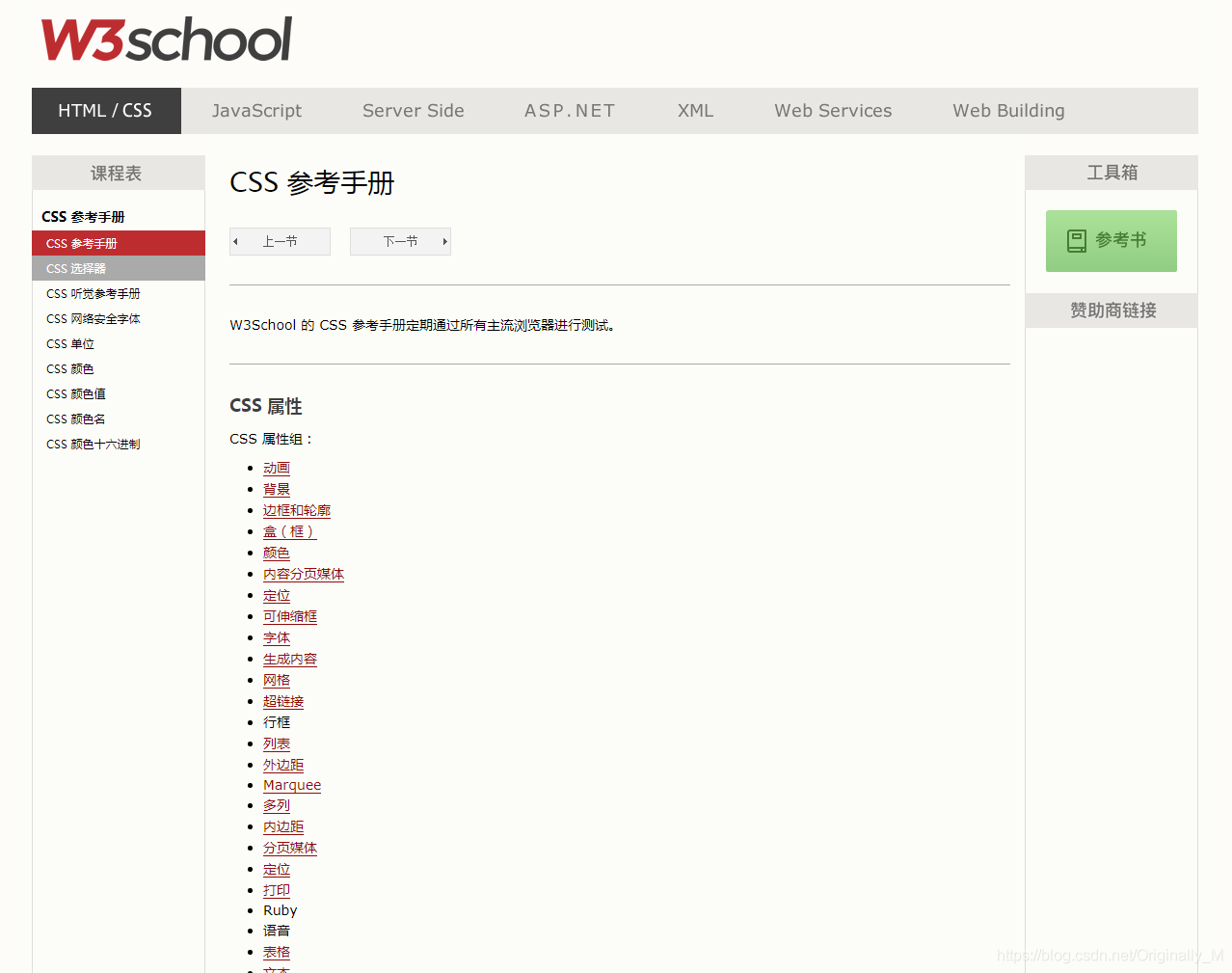Click the 赞助商链接 panel header
Screen dimensions: 1232x973
pyautogui.click(x=1111, y=311)
